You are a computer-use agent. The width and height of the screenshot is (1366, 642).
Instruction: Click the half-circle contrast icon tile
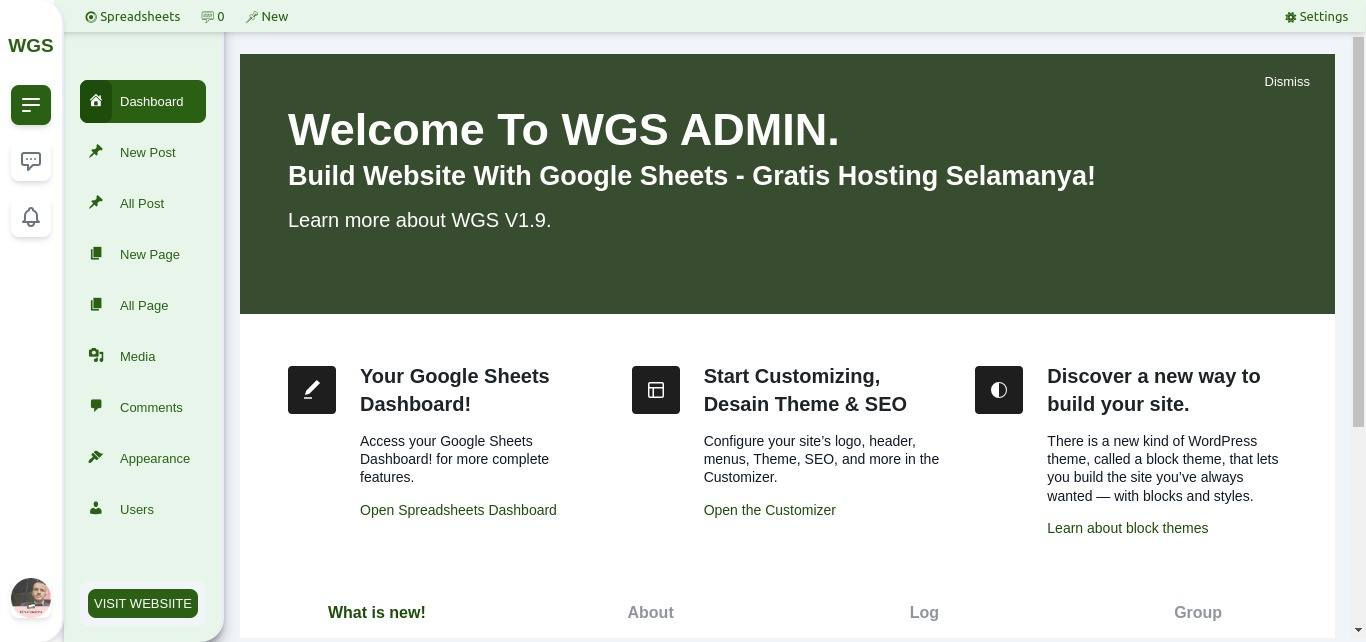[999, 390]
